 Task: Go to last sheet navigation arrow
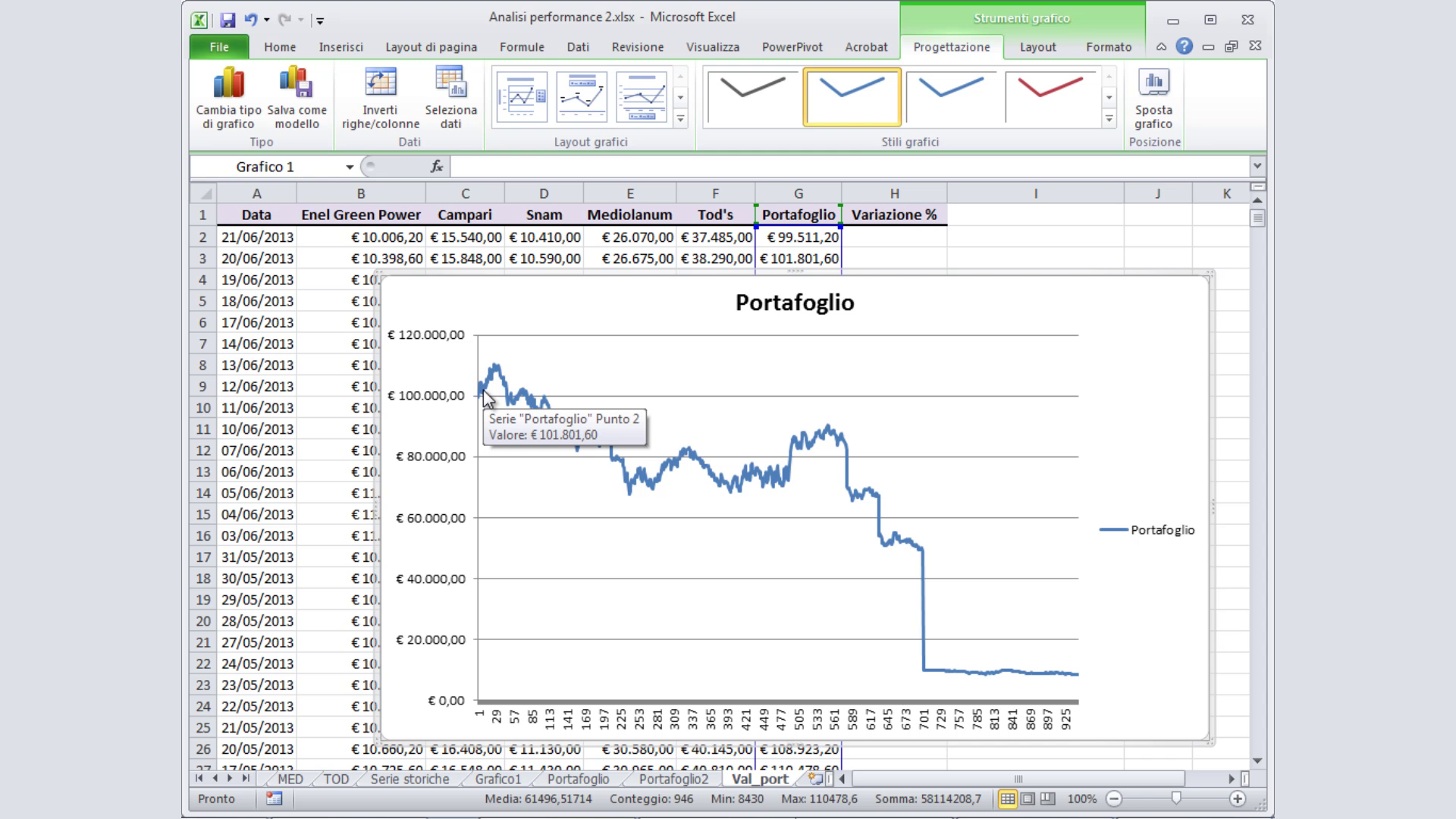[x=246, y=779]
